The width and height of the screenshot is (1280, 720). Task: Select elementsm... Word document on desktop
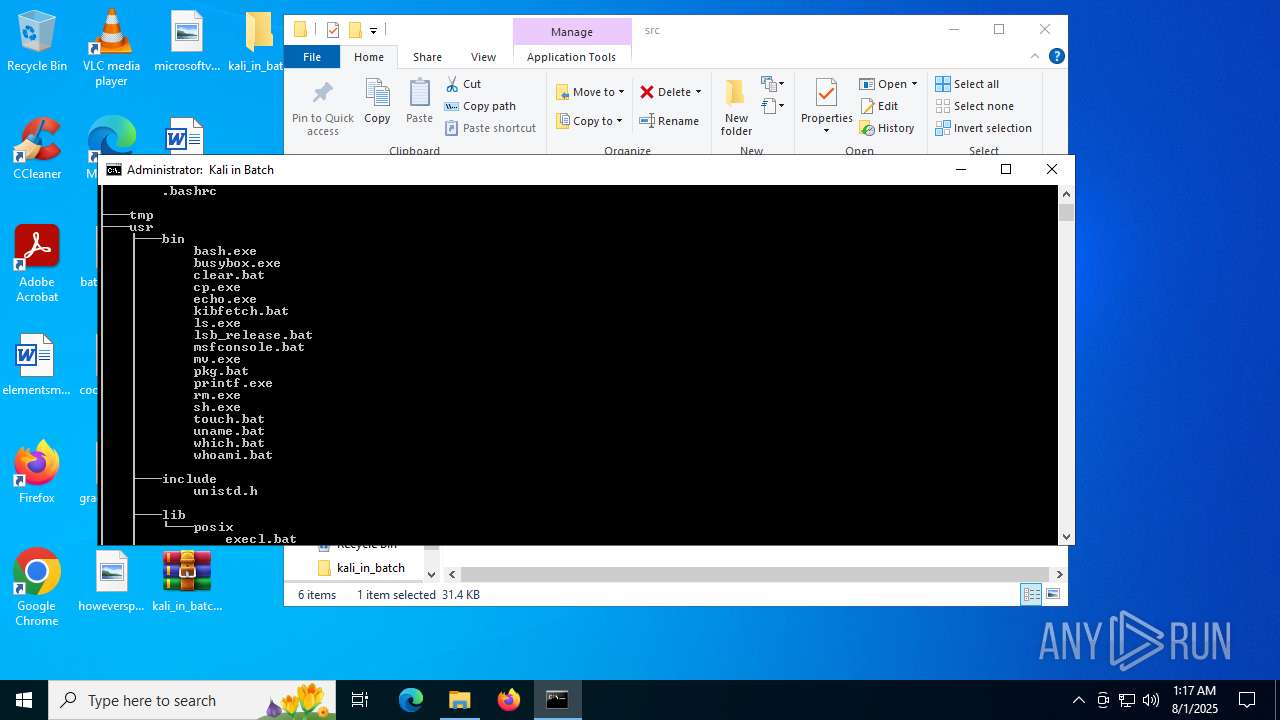tap(37, 364)
